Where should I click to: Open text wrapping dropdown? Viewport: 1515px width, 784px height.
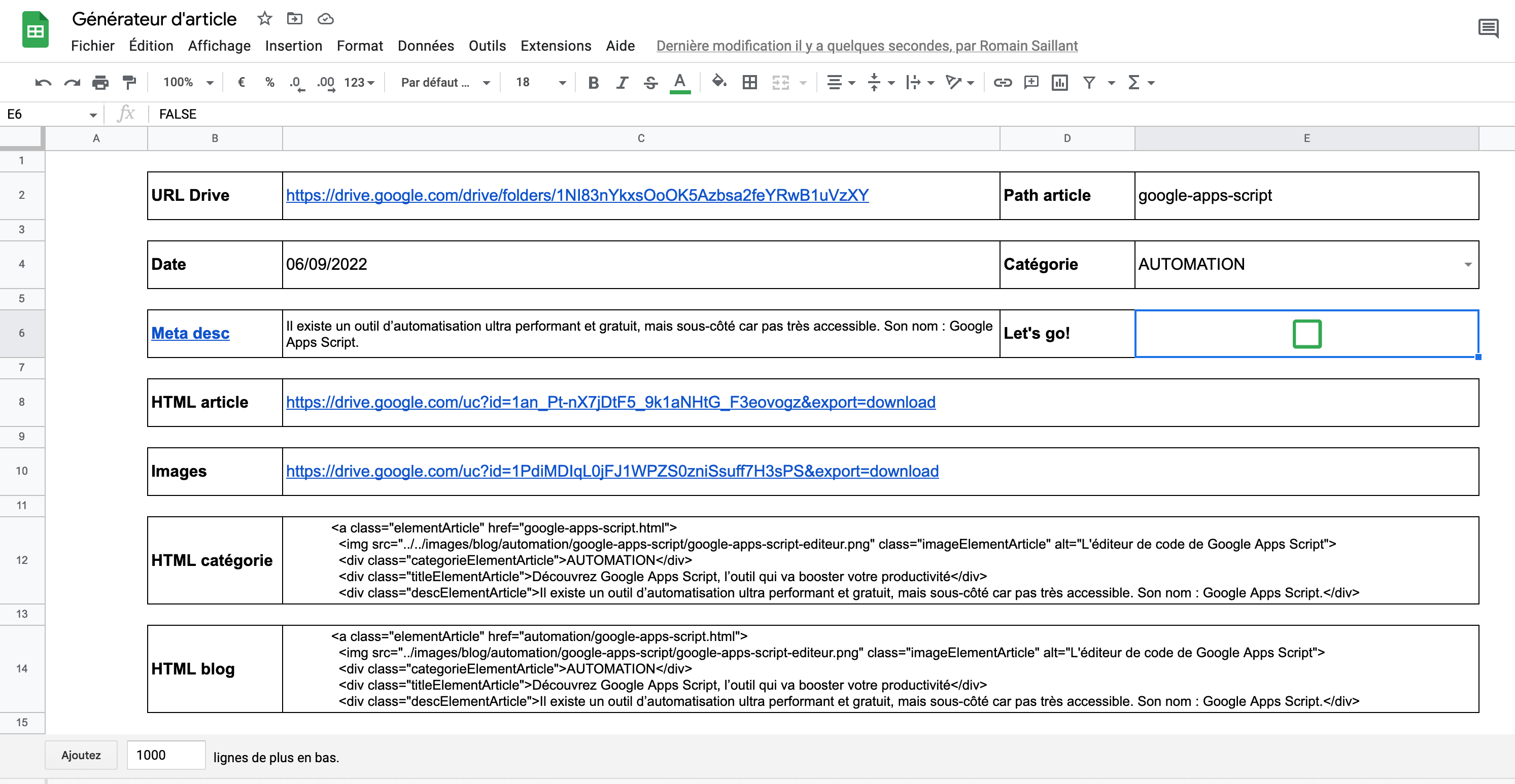click(x=920, y=83)
